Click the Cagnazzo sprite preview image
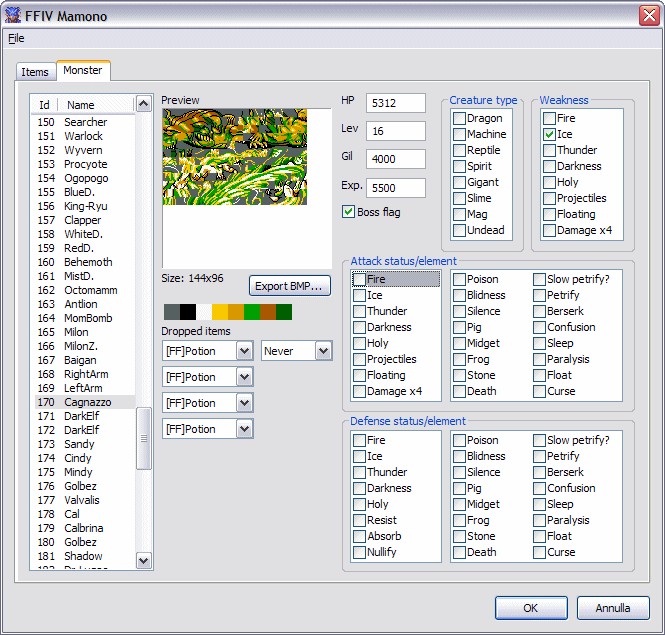This screenshot has height=635, width=665. tap(235, 157)
